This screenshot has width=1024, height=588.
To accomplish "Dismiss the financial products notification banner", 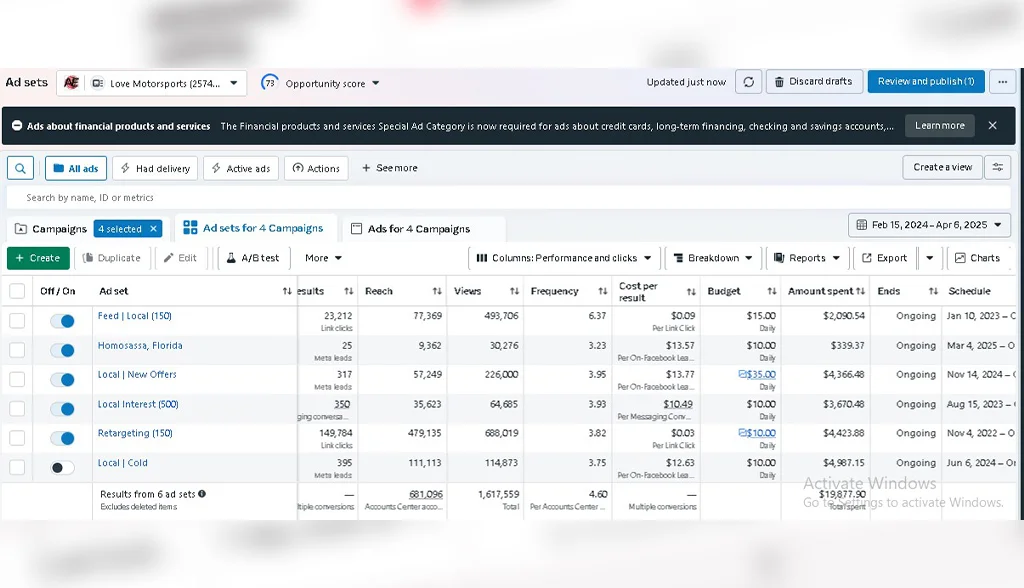I will (x=992, y=126).
